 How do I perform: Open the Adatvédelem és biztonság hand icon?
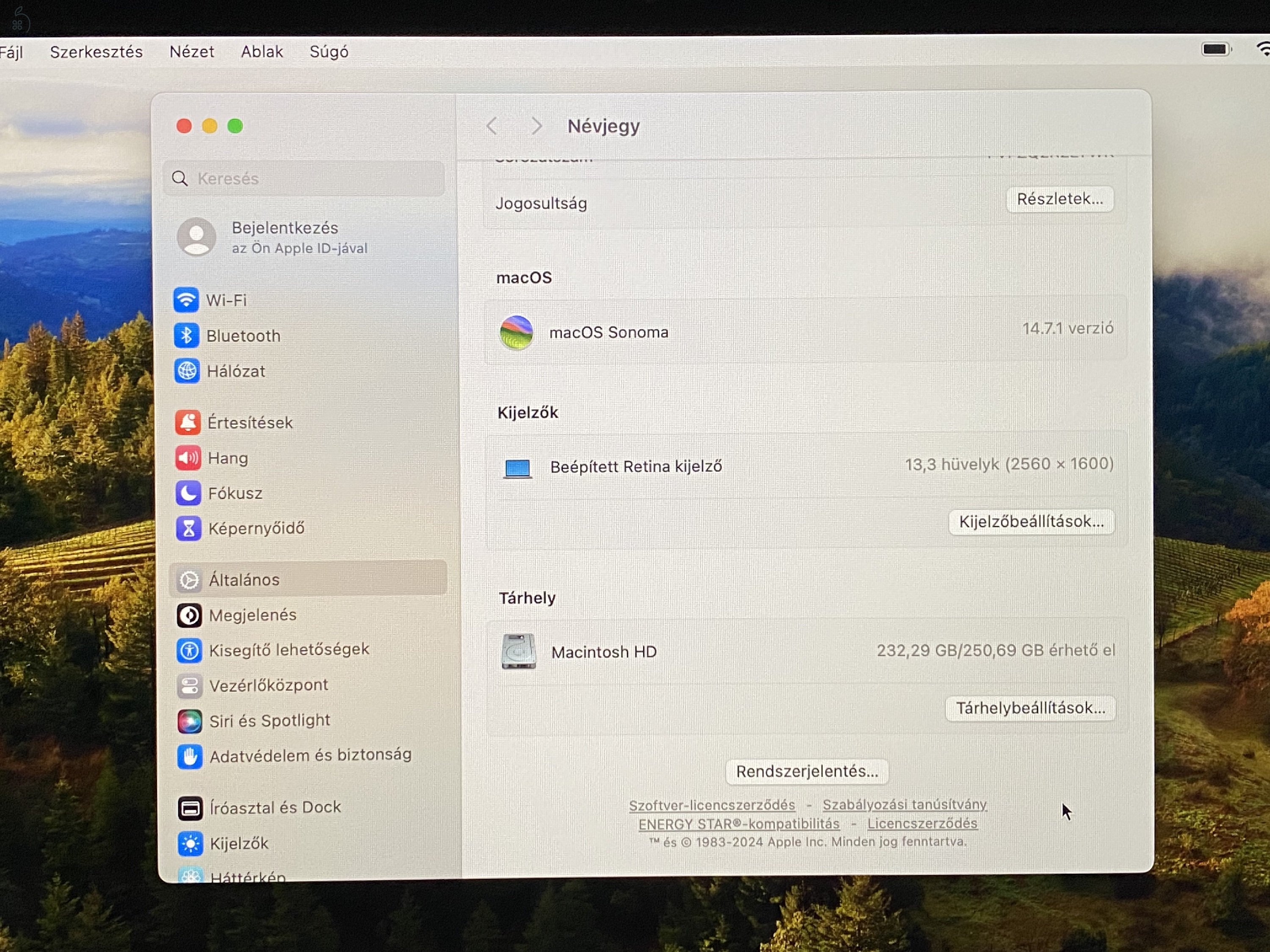190,757
